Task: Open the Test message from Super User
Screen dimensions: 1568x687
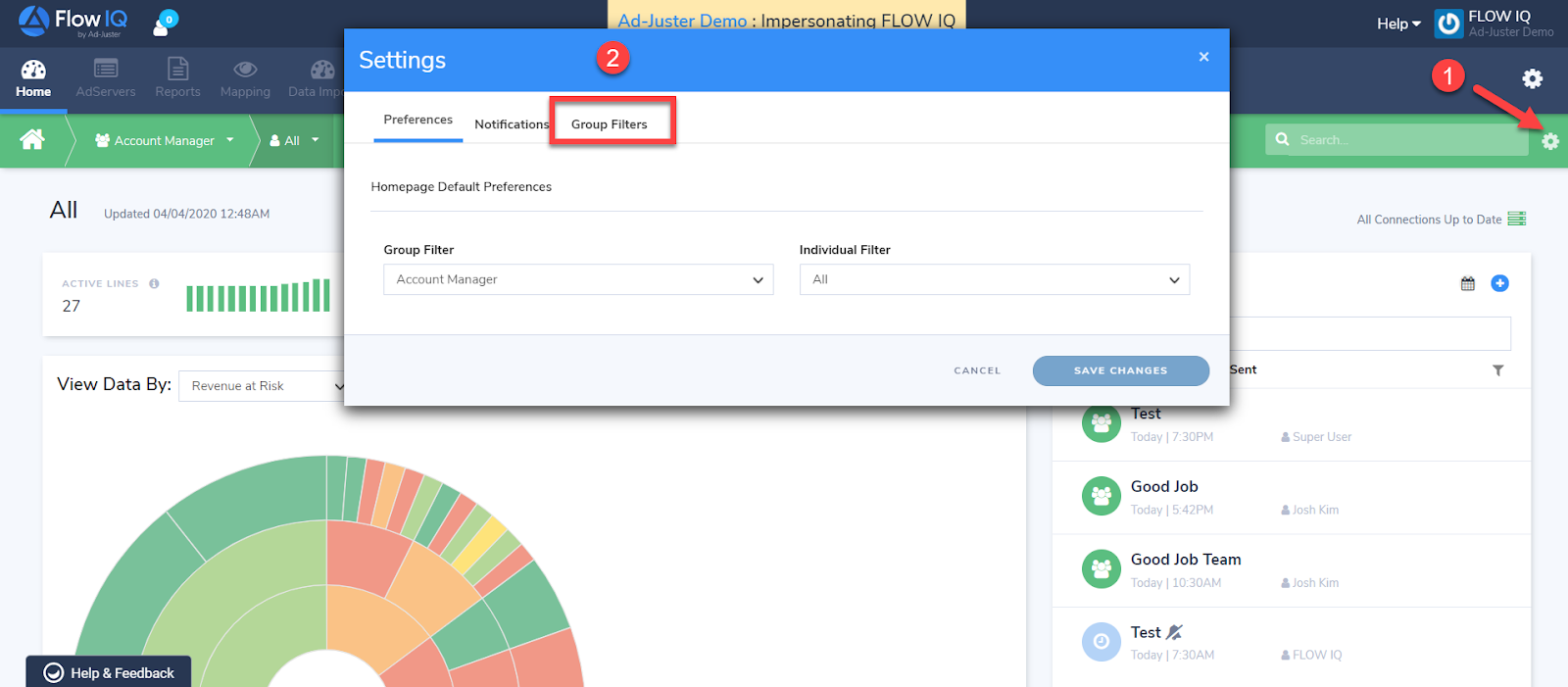Action: coord(1292,424)
